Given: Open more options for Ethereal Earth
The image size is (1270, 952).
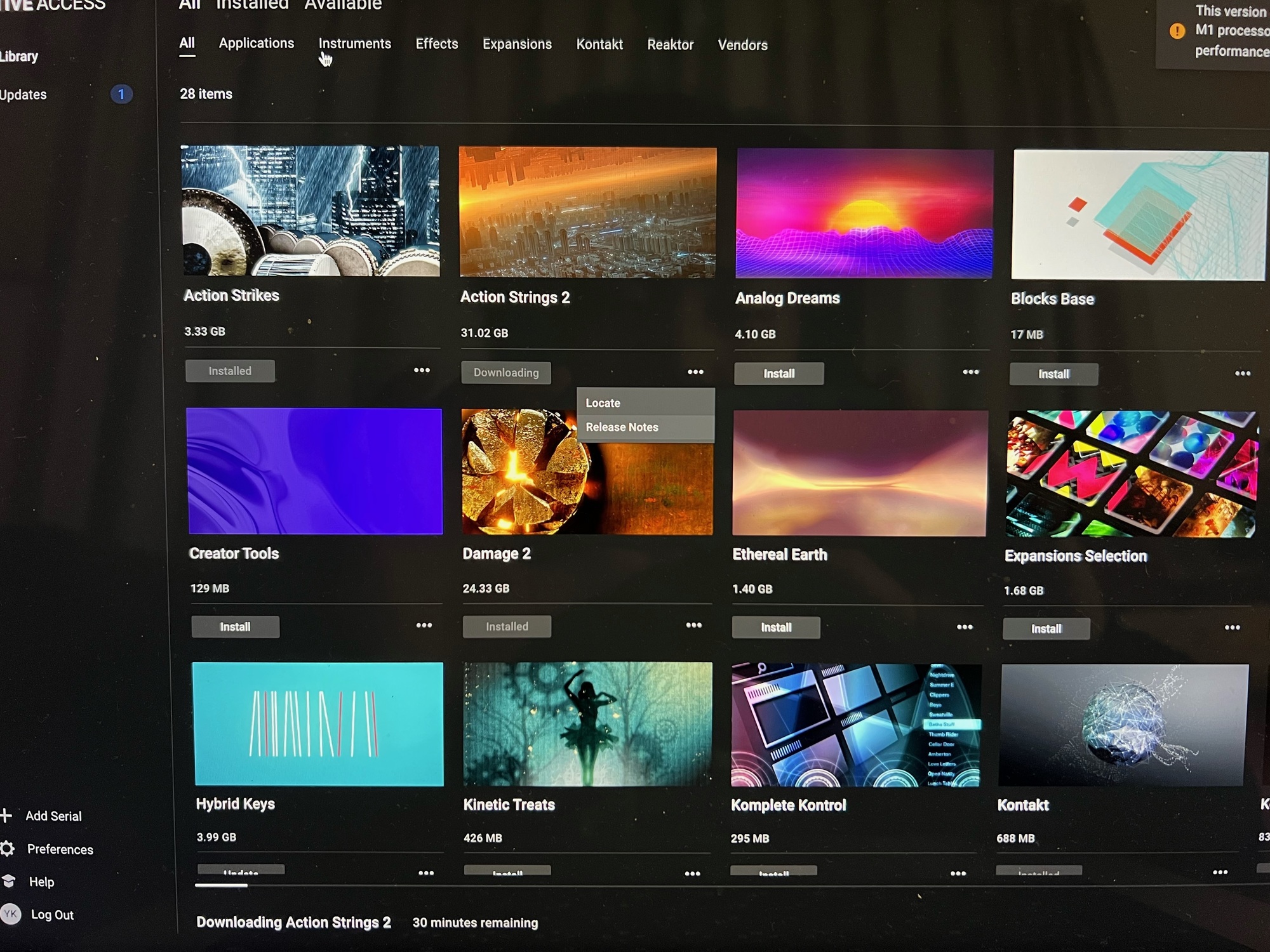Looking at the screenshot, I should (965, 627).
